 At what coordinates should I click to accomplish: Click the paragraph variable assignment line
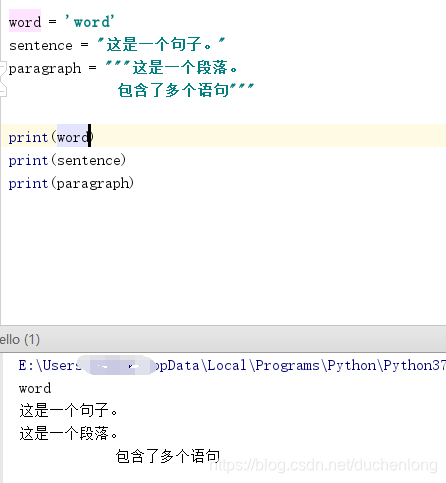click(123, 68)
